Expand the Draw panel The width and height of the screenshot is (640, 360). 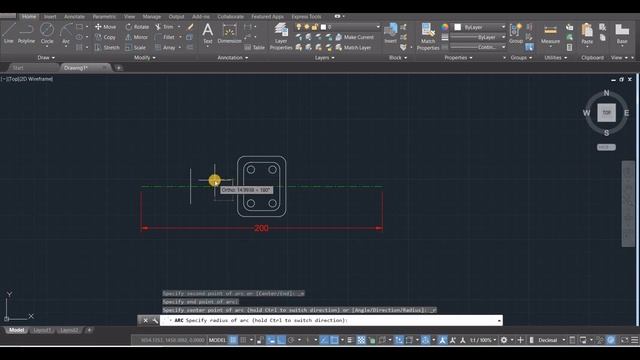(46, 58)
